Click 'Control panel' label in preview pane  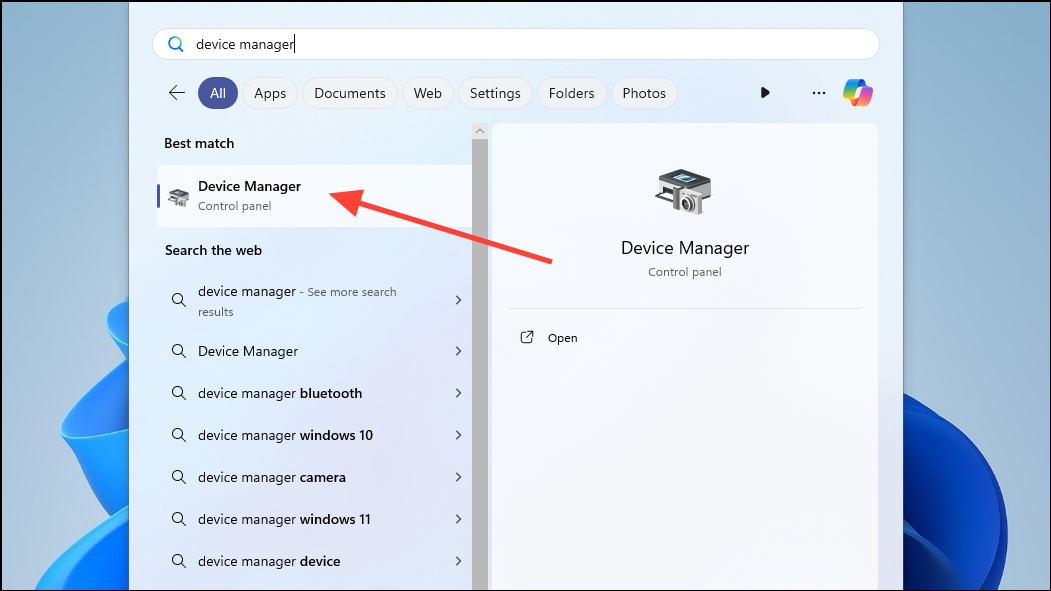click(684, 272)
